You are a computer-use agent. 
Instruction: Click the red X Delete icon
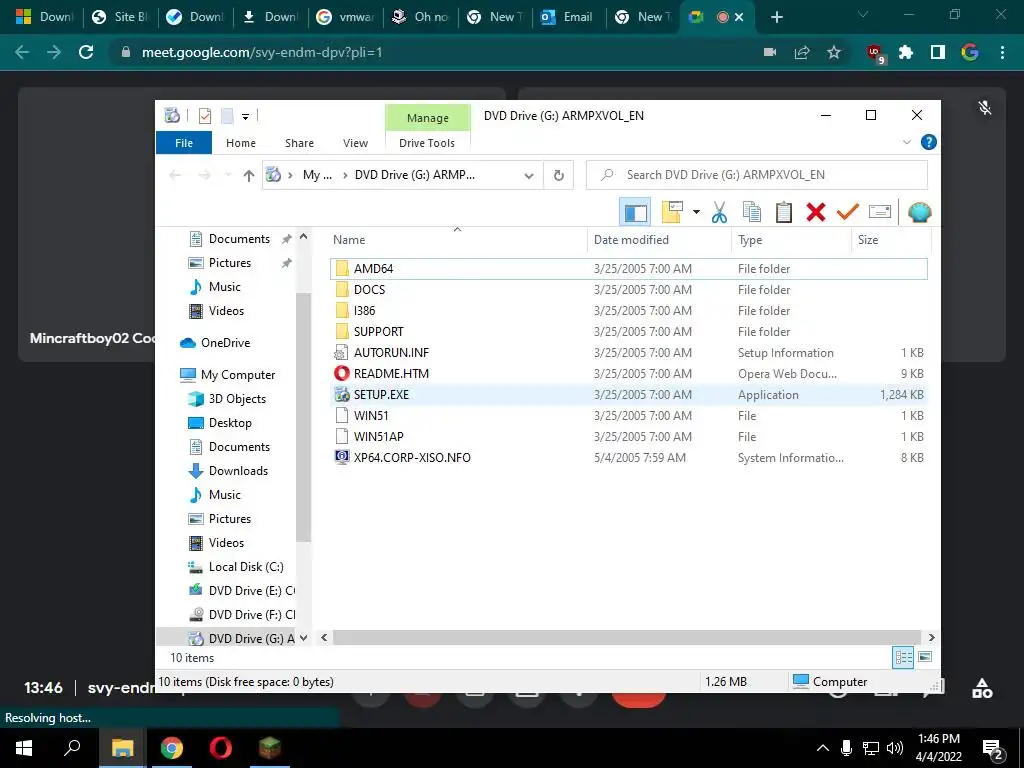[816, 212]
